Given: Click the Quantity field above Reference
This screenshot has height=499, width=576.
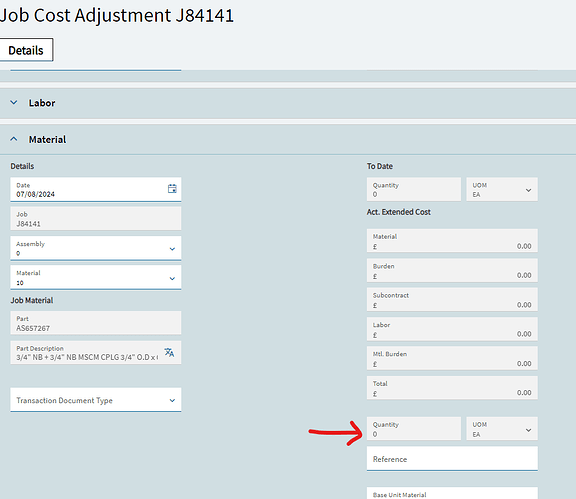Looking at the screenshot, I should pyautogui.click(x=414, y=429).
